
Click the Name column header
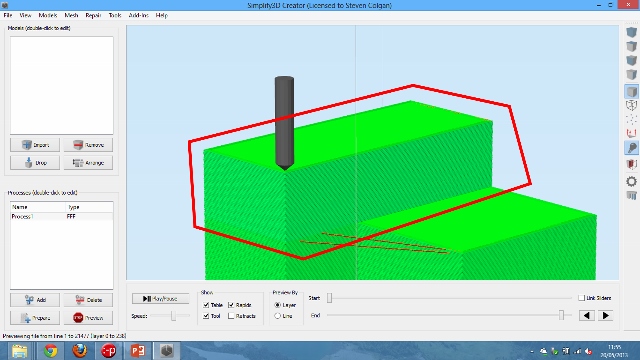point(38,207)
